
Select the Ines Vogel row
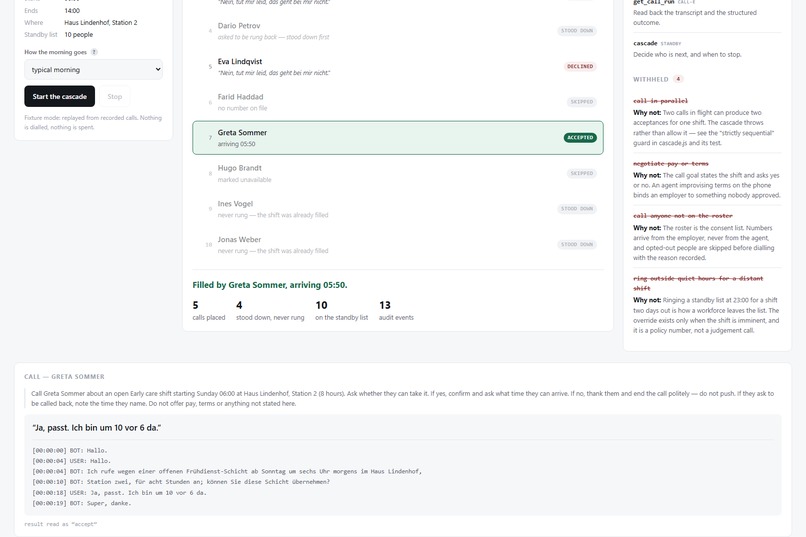coord(398,209)
